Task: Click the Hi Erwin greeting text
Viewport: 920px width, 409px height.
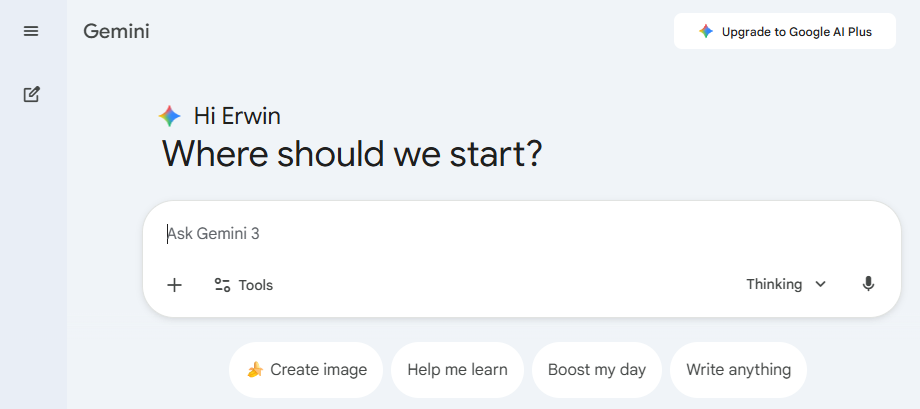Action: pos(237,116)
